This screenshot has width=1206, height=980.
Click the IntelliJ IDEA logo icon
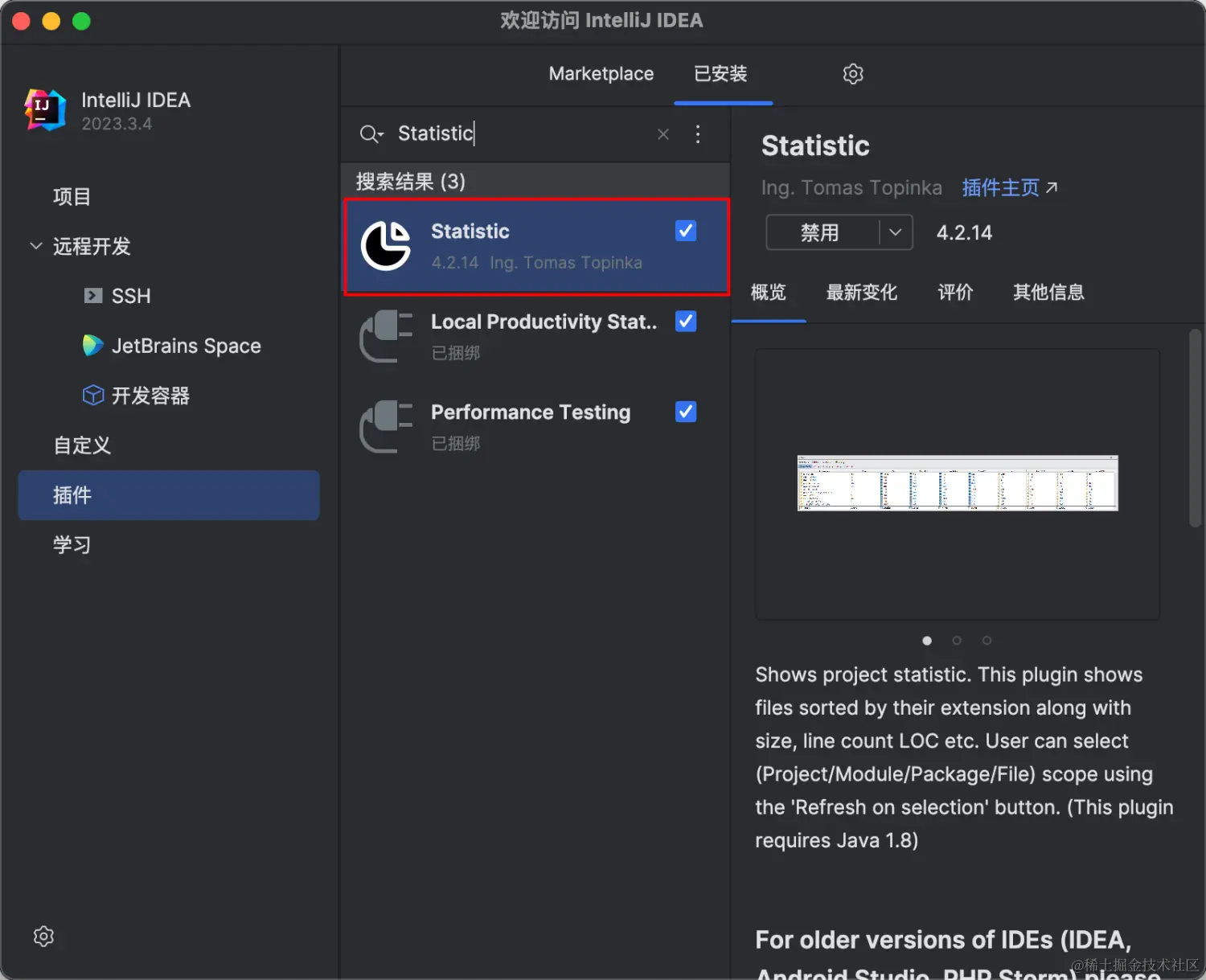coord(45,110)
